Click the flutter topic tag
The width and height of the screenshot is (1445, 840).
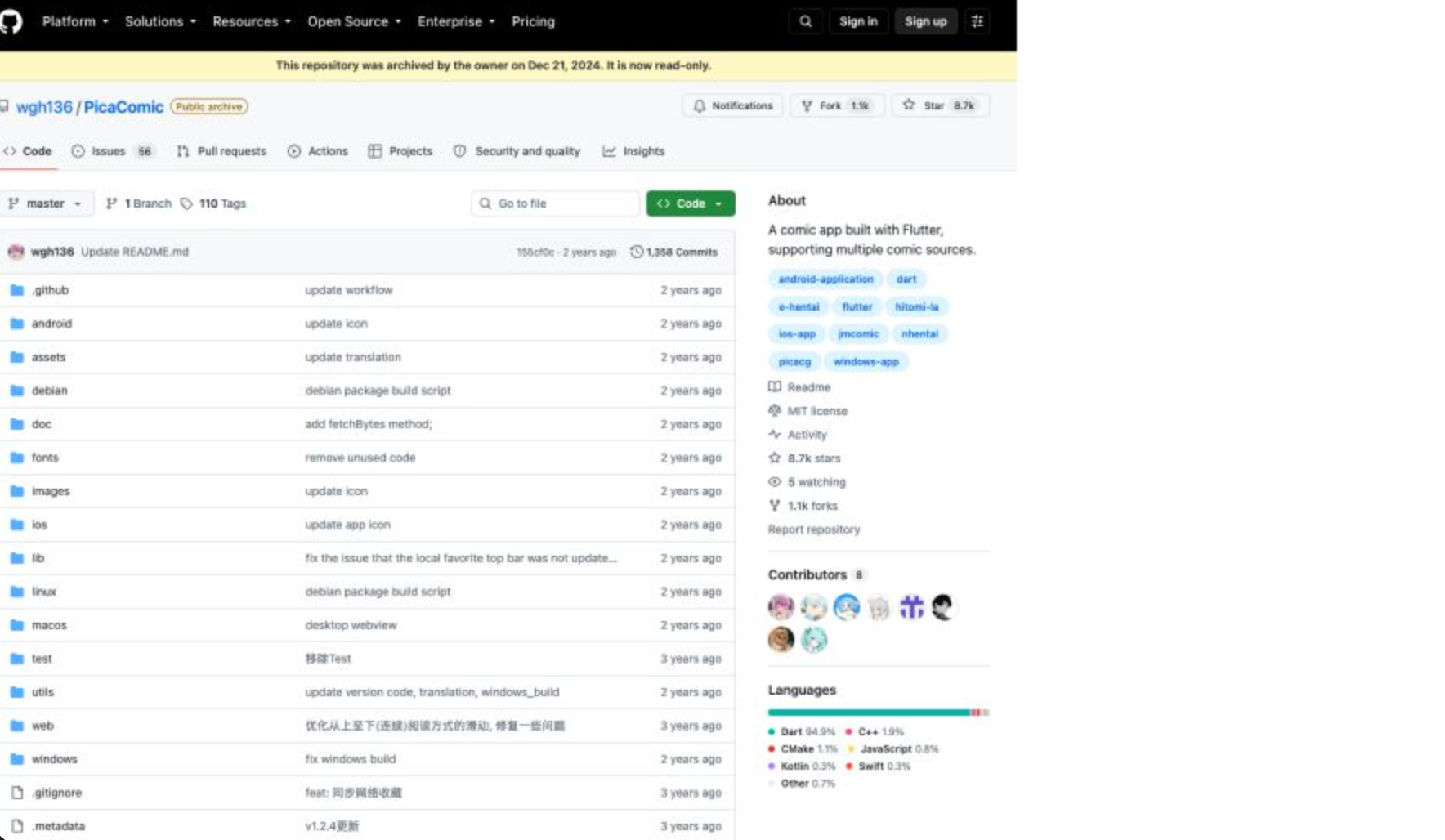click(x=857, y=307)
